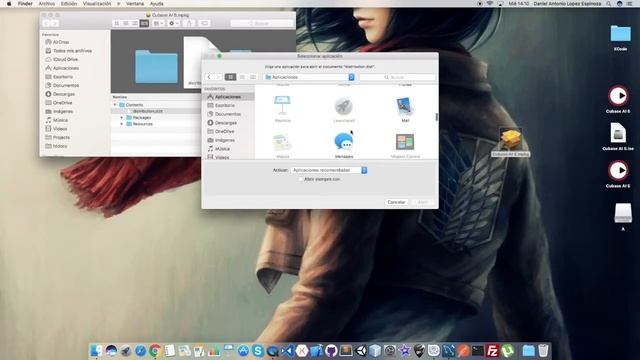640x360 pixels.
Task: Select the distribution.dist file row
Action: 156,111
